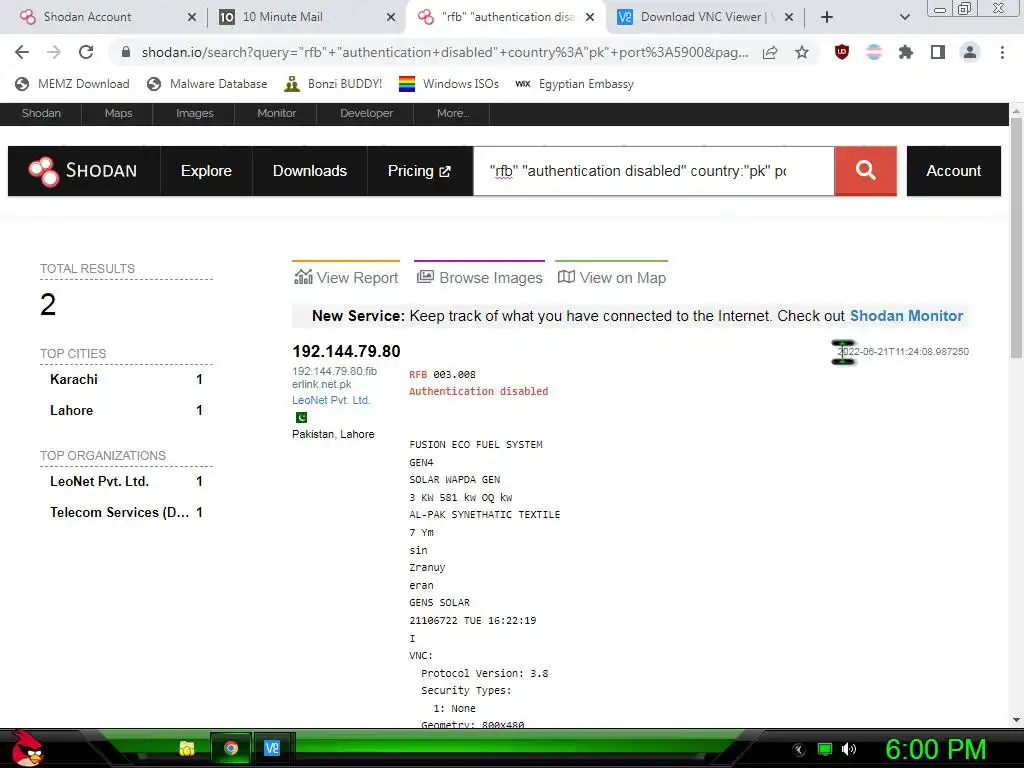Open Maps in the top bar
The width and height of the screenshot is (1024, 768).
[118, 114]
